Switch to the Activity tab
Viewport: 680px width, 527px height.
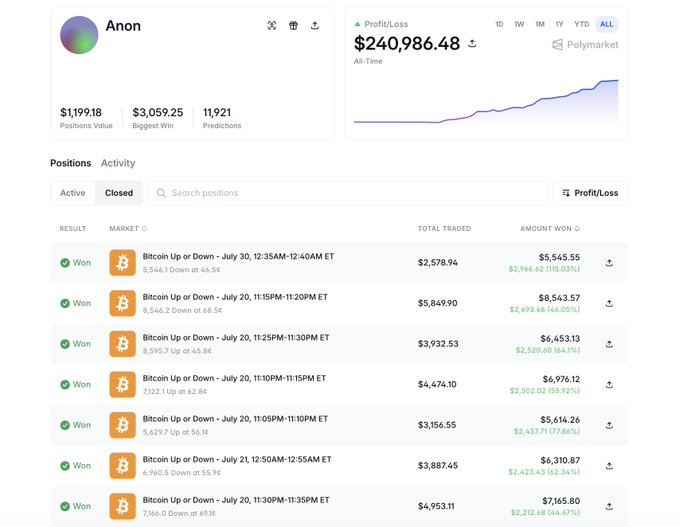tap(118, 163)
